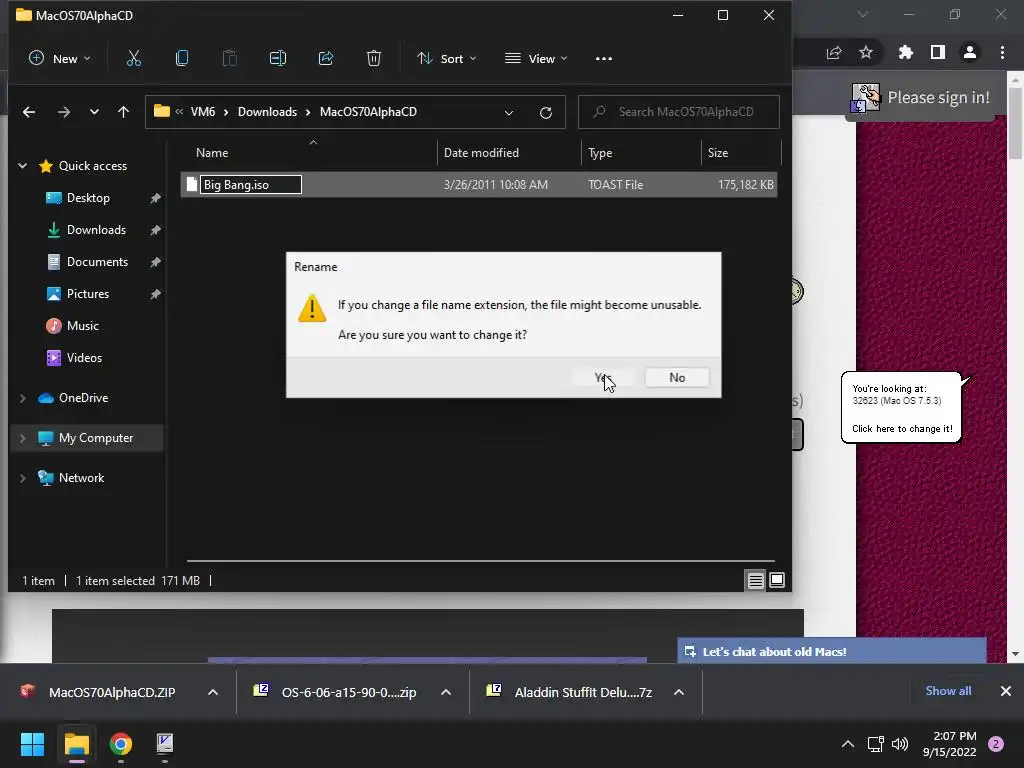Open Let's chat about old Macs bar
The image size is (1024, 768).
tap(831, 651)
